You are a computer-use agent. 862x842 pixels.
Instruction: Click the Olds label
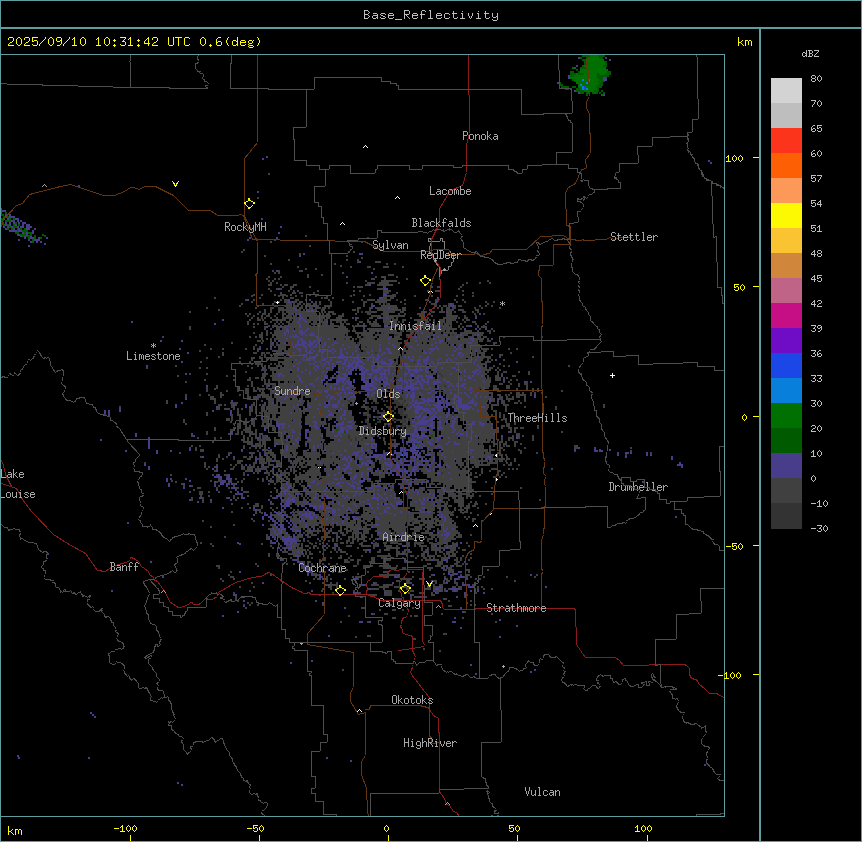coord(388,394)
